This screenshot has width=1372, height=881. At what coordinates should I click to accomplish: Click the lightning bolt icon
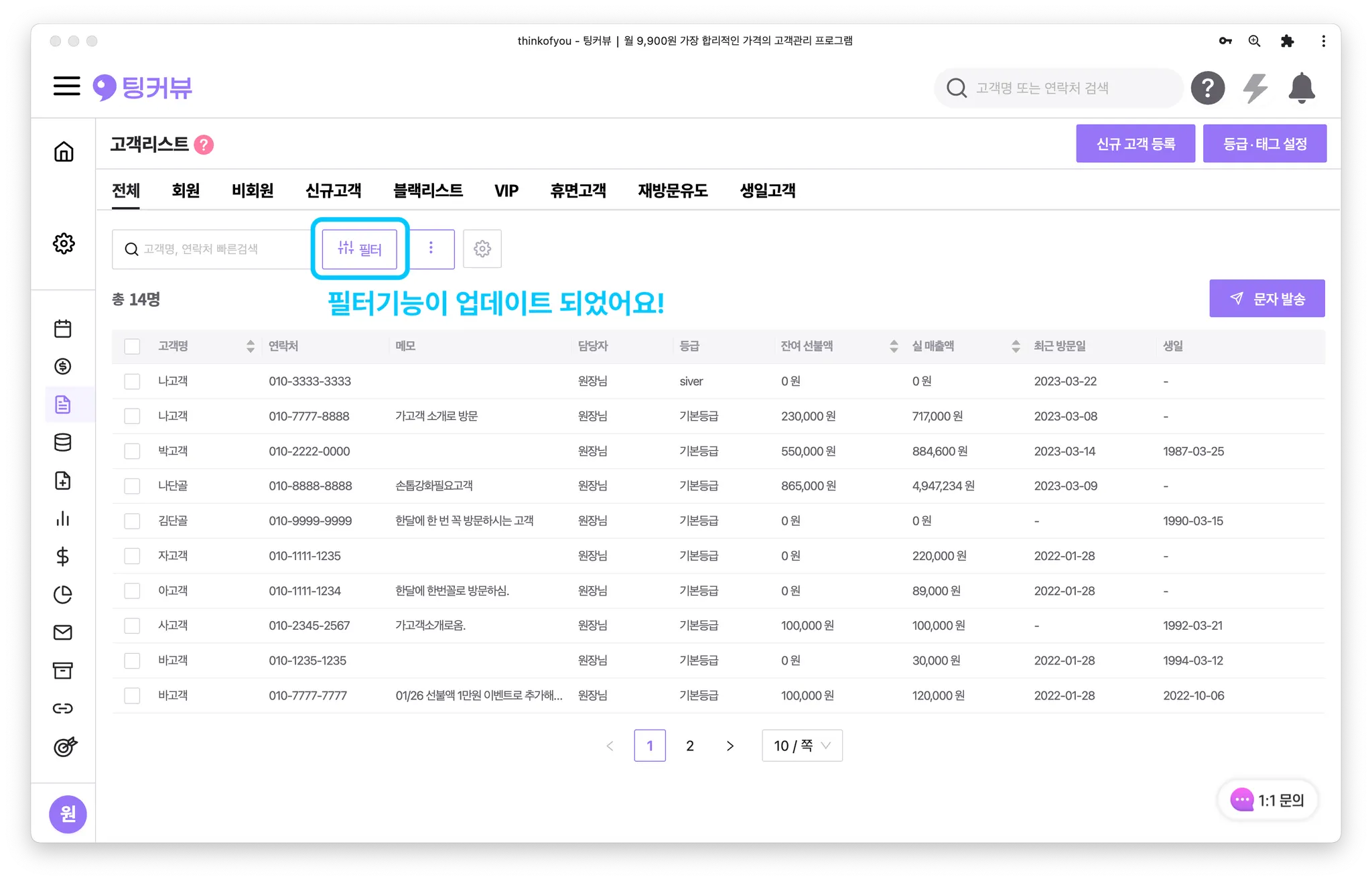coord(1255,88)
